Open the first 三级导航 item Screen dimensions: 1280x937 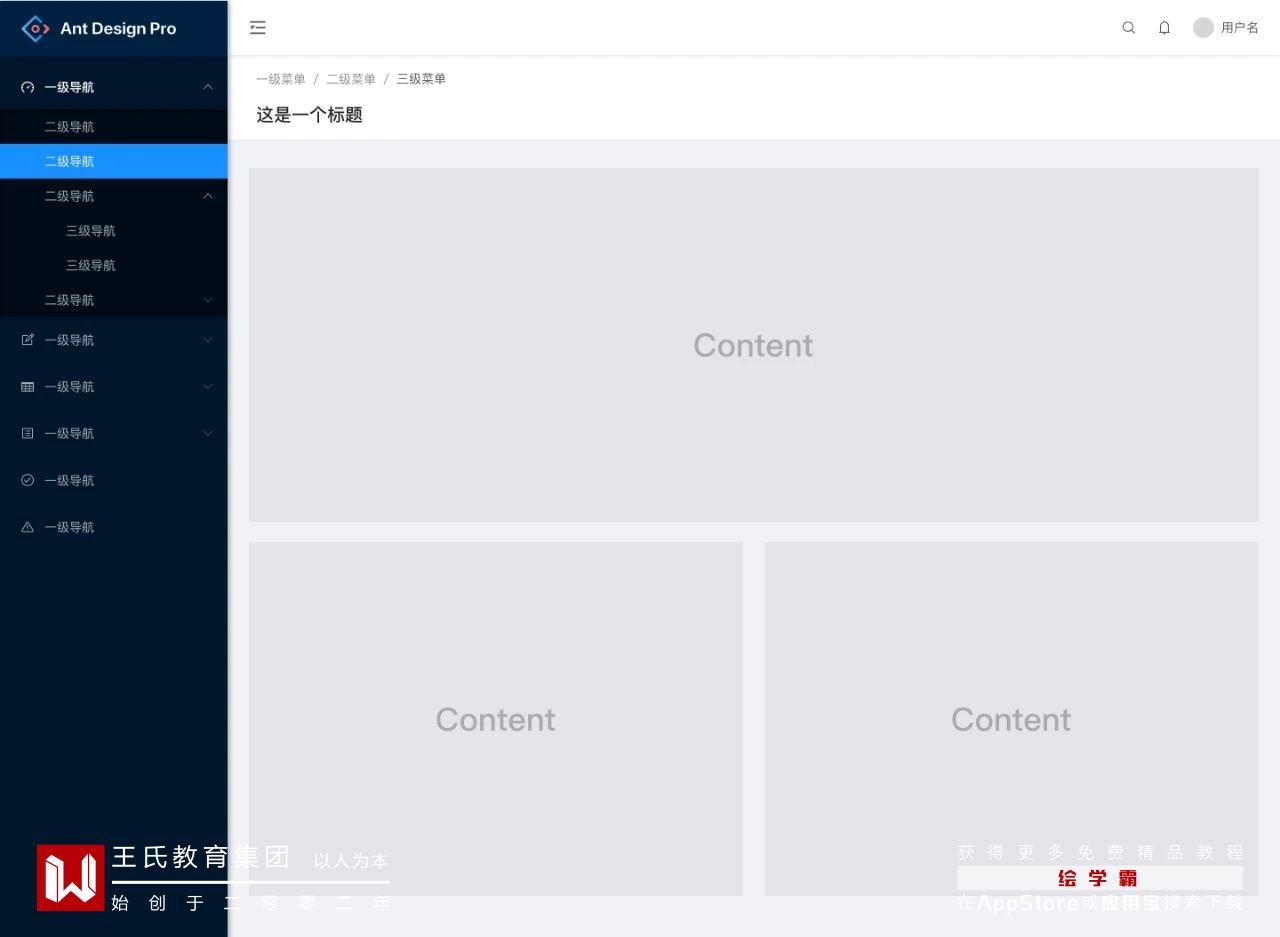(114, 231)
